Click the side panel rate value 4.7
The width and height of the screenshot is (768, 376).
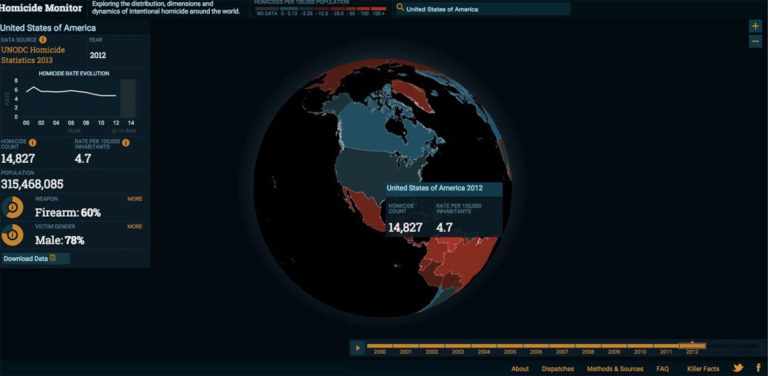[83, 158]
